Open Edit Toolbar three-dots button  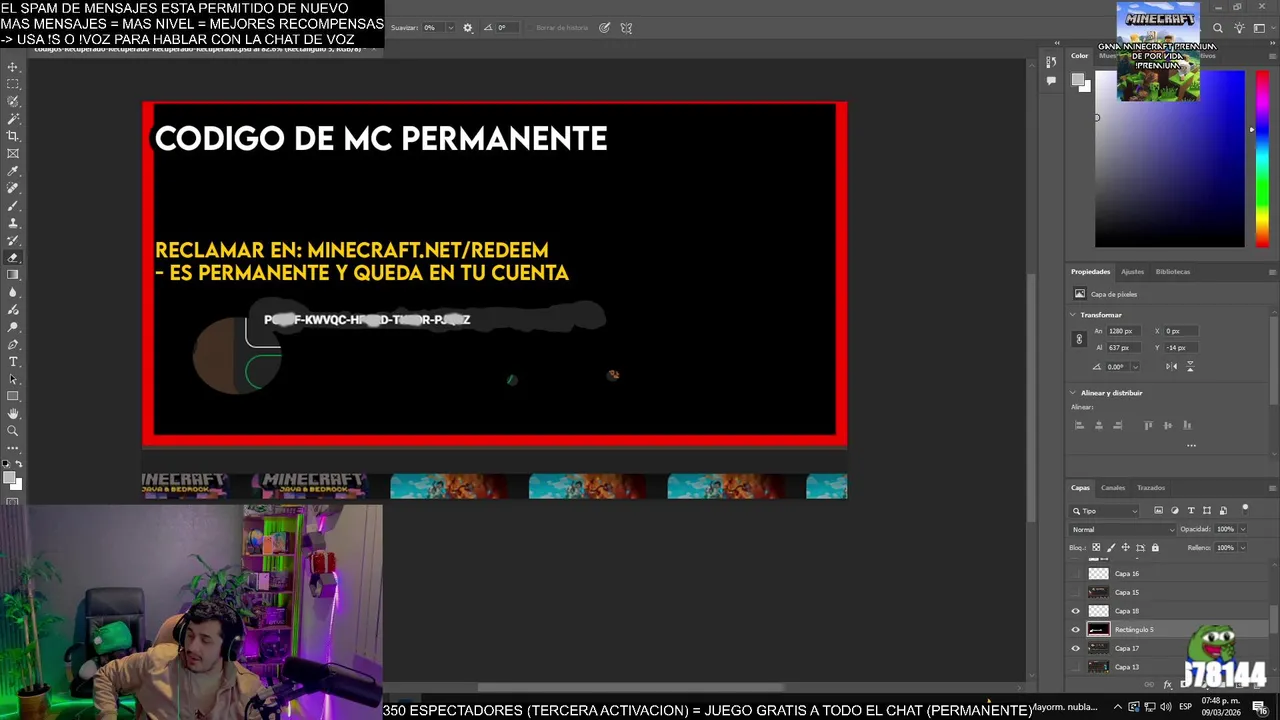coord(13,448)
